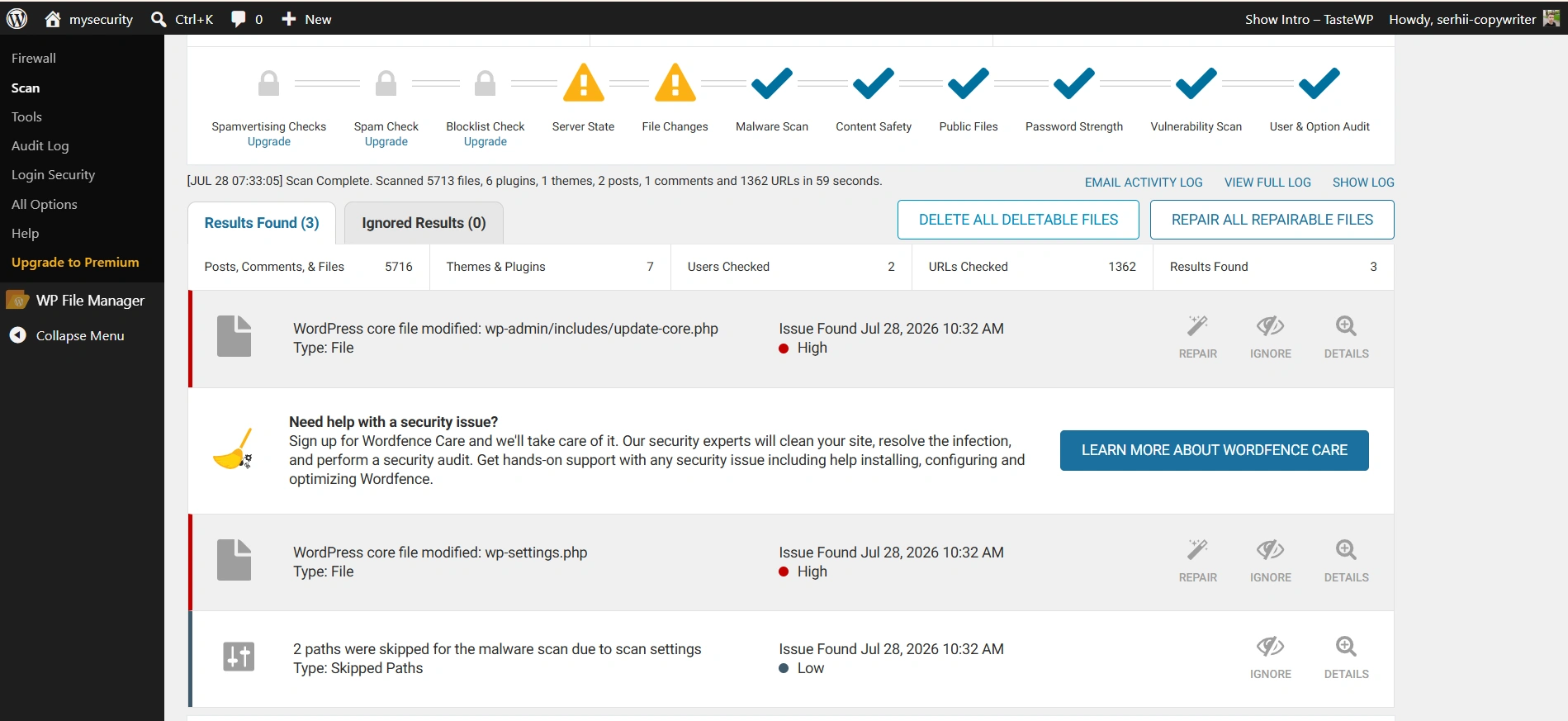Open the Email Activity Log link
The height and width of the screenshot is (721, 1568).
tap(1144, 183)
